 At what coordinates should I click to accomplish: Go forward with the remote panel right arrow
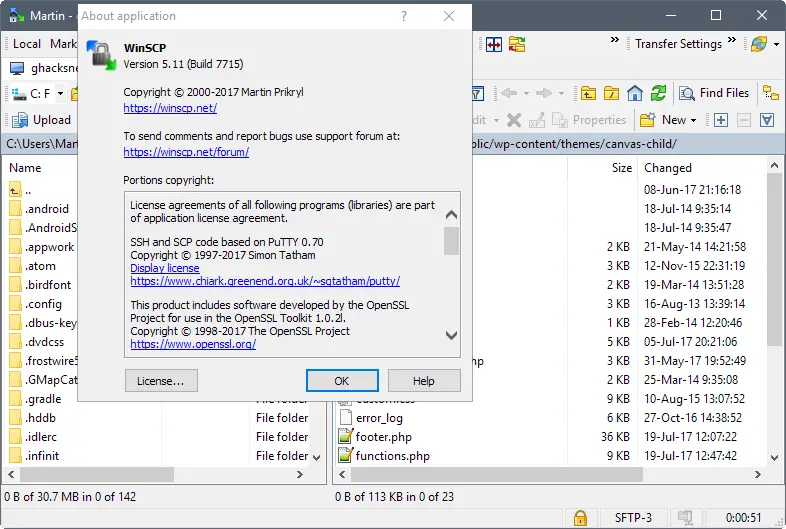544,93
